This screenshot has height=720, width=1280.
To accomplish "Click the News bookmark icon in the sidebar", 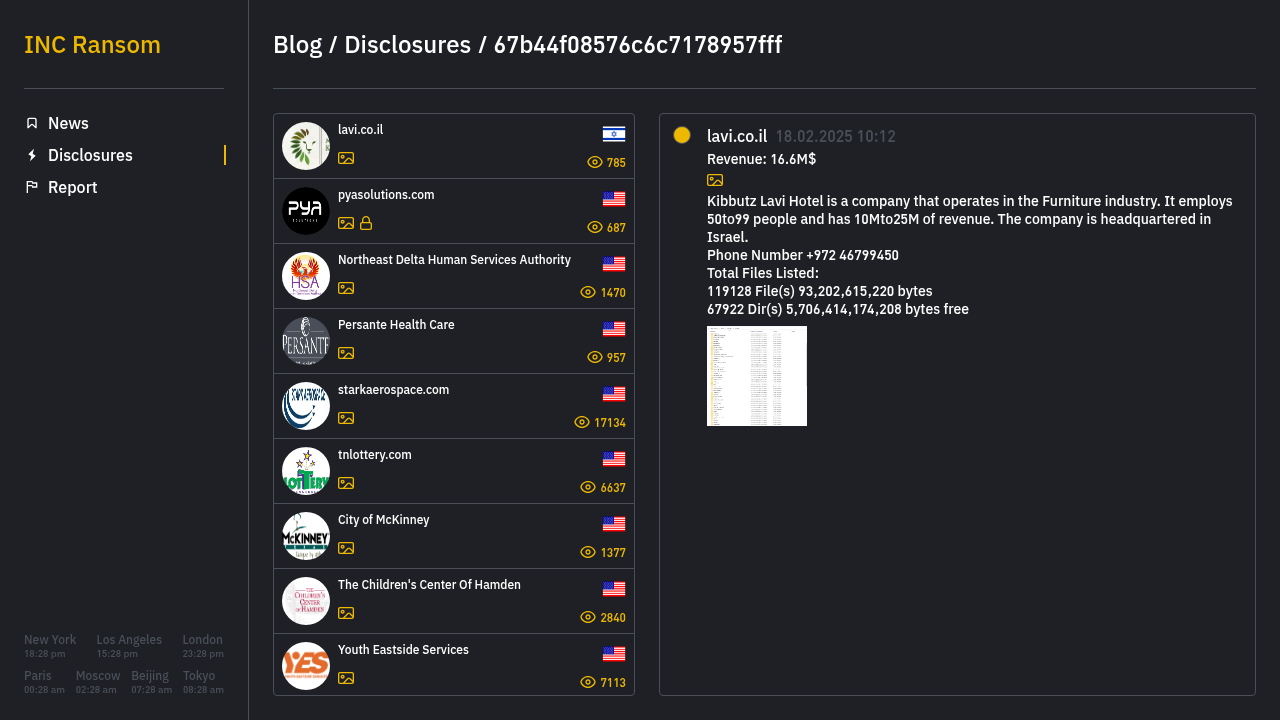I will (x=32, y=123).
